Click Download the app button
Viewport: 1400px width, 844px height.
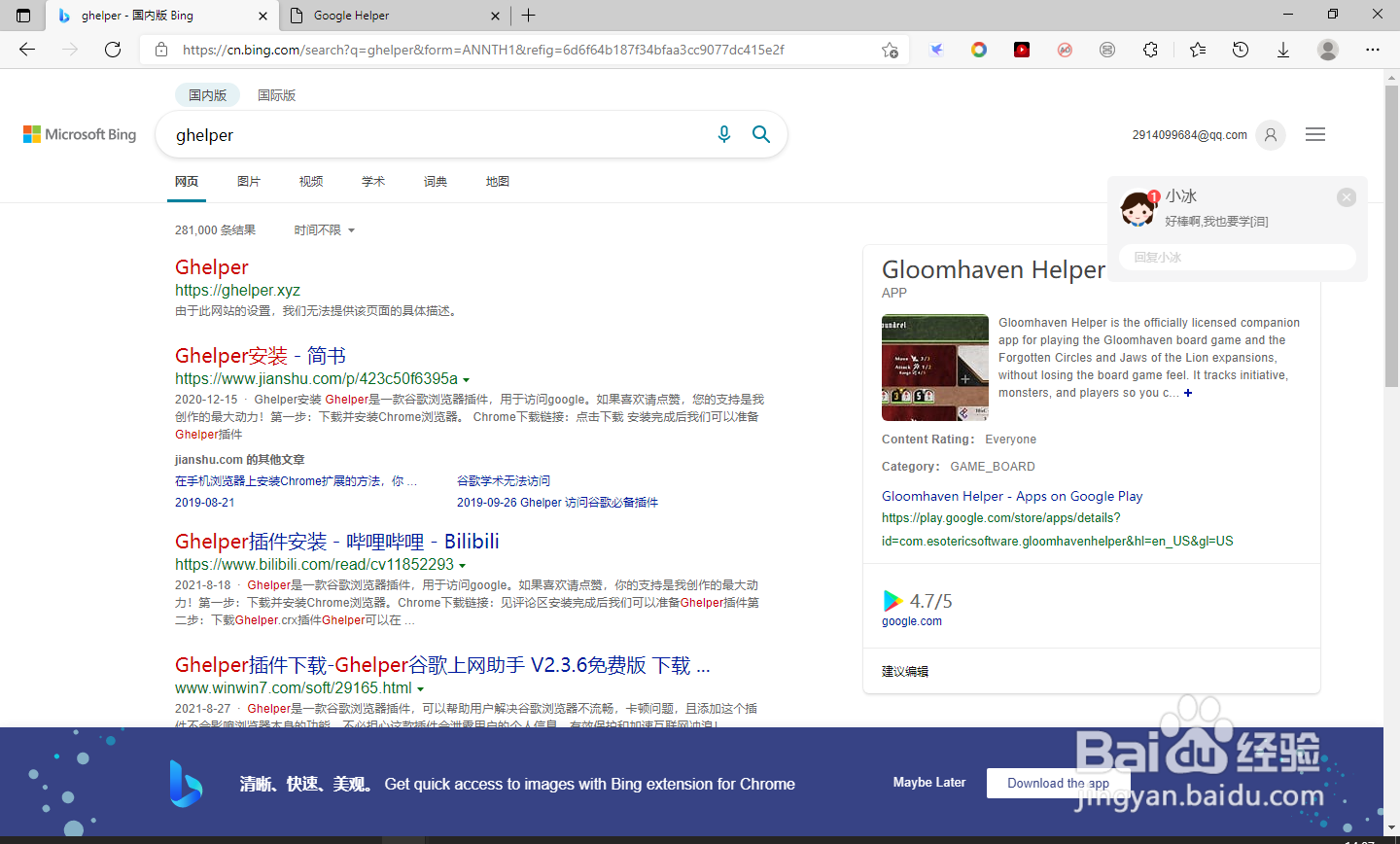[1058, 784]
